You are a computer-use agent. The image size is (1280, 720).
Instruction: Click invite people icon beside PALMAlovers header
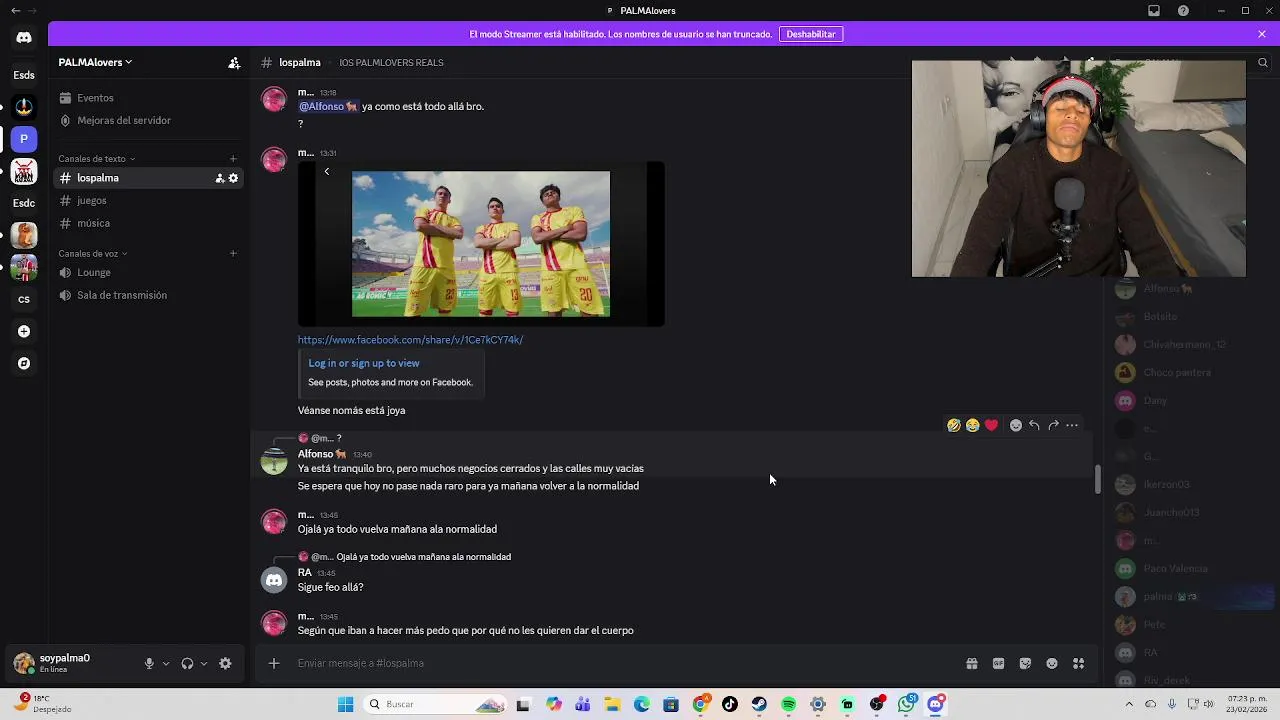point(234,63)
